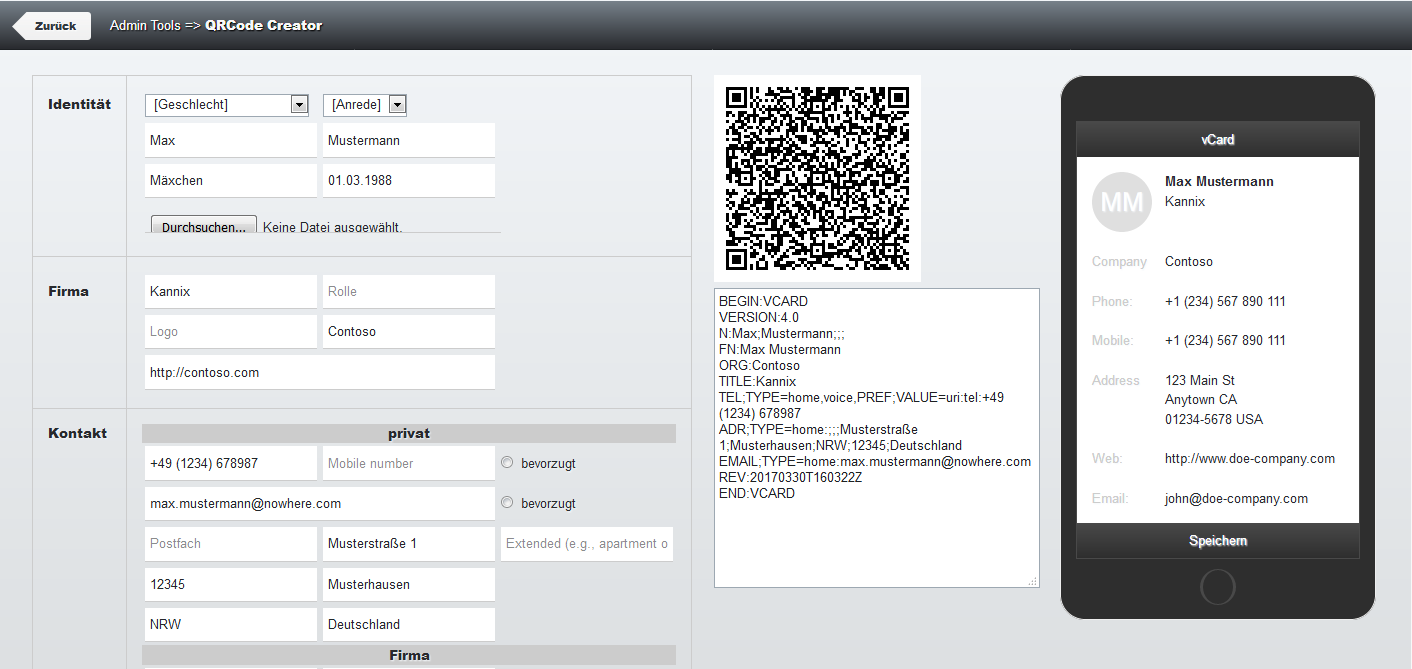Click the Firma header bar below the Deutschland field
This screenshot has height=669, width=1412.
[x=409, y=656]
